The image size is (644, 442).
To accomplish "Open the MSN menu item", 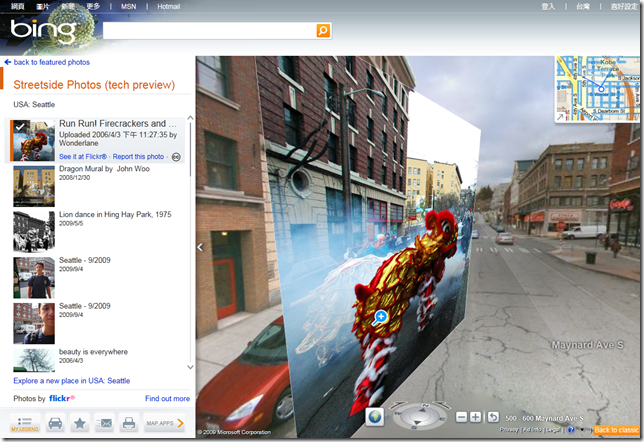I will (x=129, y=7).
